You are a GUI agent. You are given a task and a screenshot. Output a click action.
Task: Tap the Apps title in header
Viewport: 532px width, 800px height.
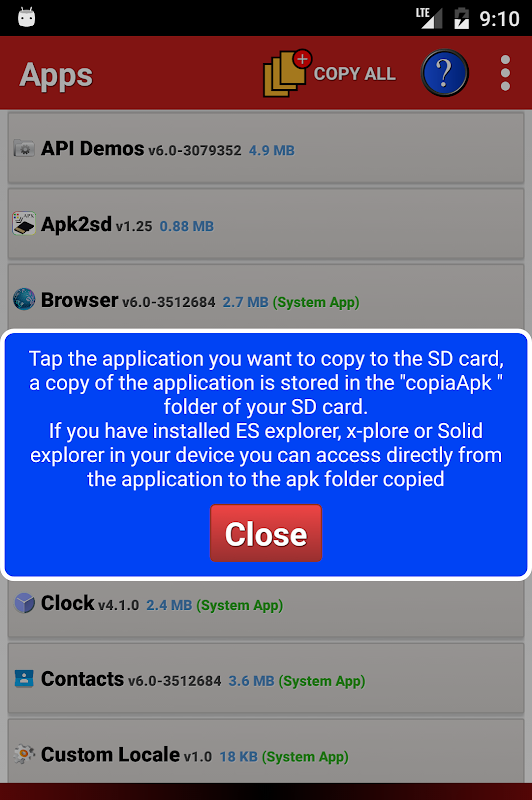pos(56,75)
